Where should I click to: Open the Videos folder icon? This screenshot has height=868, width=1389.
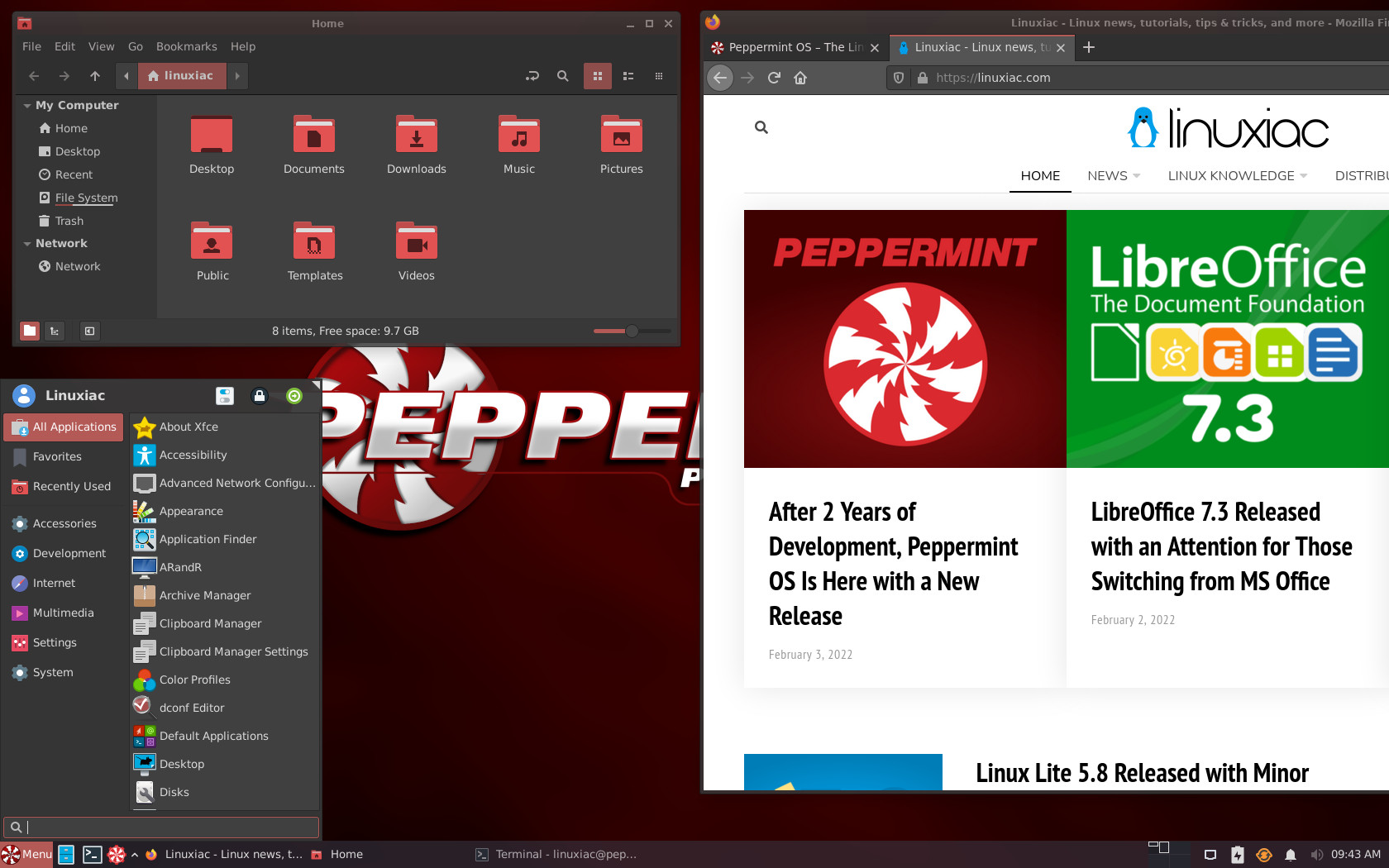[417, 241]
